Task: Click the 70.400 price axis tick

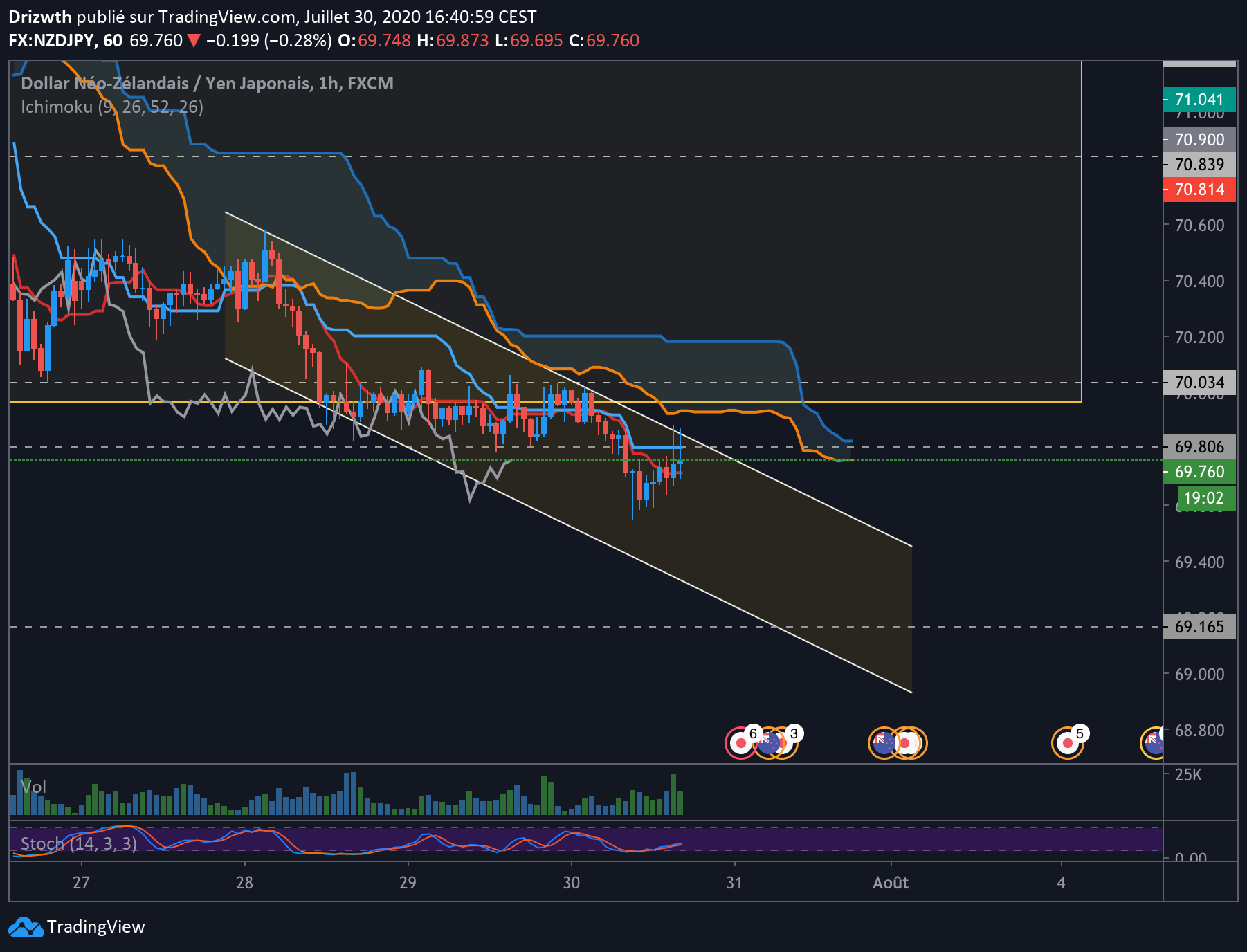Action: click(1199, 282)
